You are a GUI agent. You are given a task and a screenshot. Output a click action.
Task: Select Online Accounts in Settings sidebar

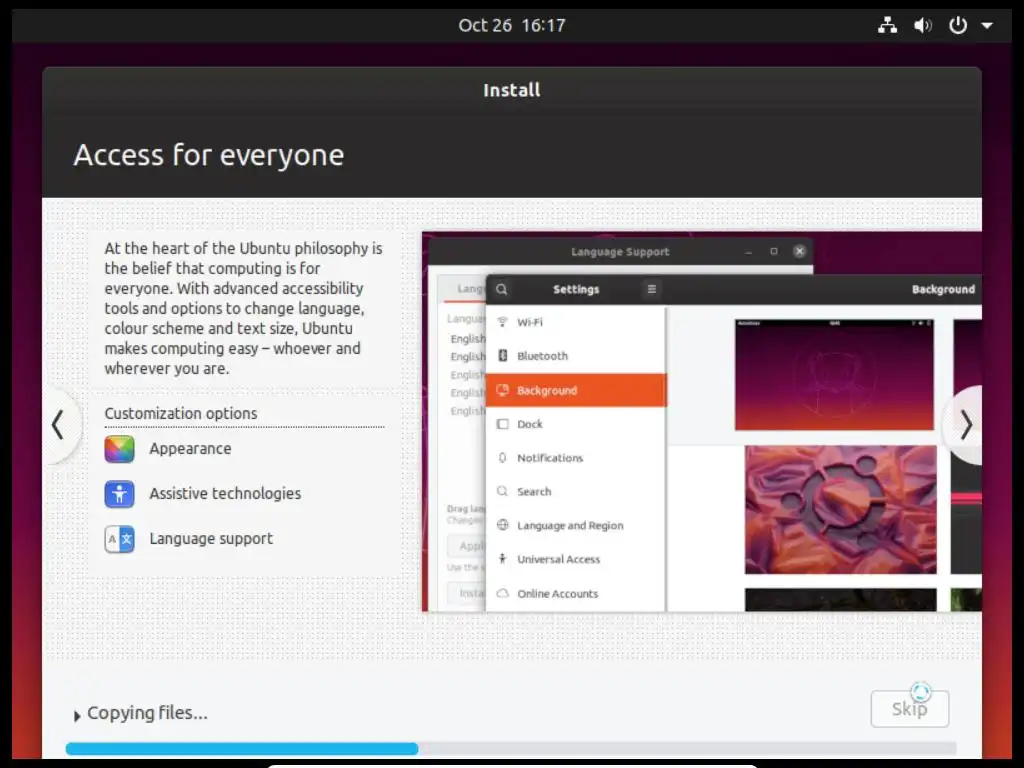pyautogui.click(x=576, y=594)
